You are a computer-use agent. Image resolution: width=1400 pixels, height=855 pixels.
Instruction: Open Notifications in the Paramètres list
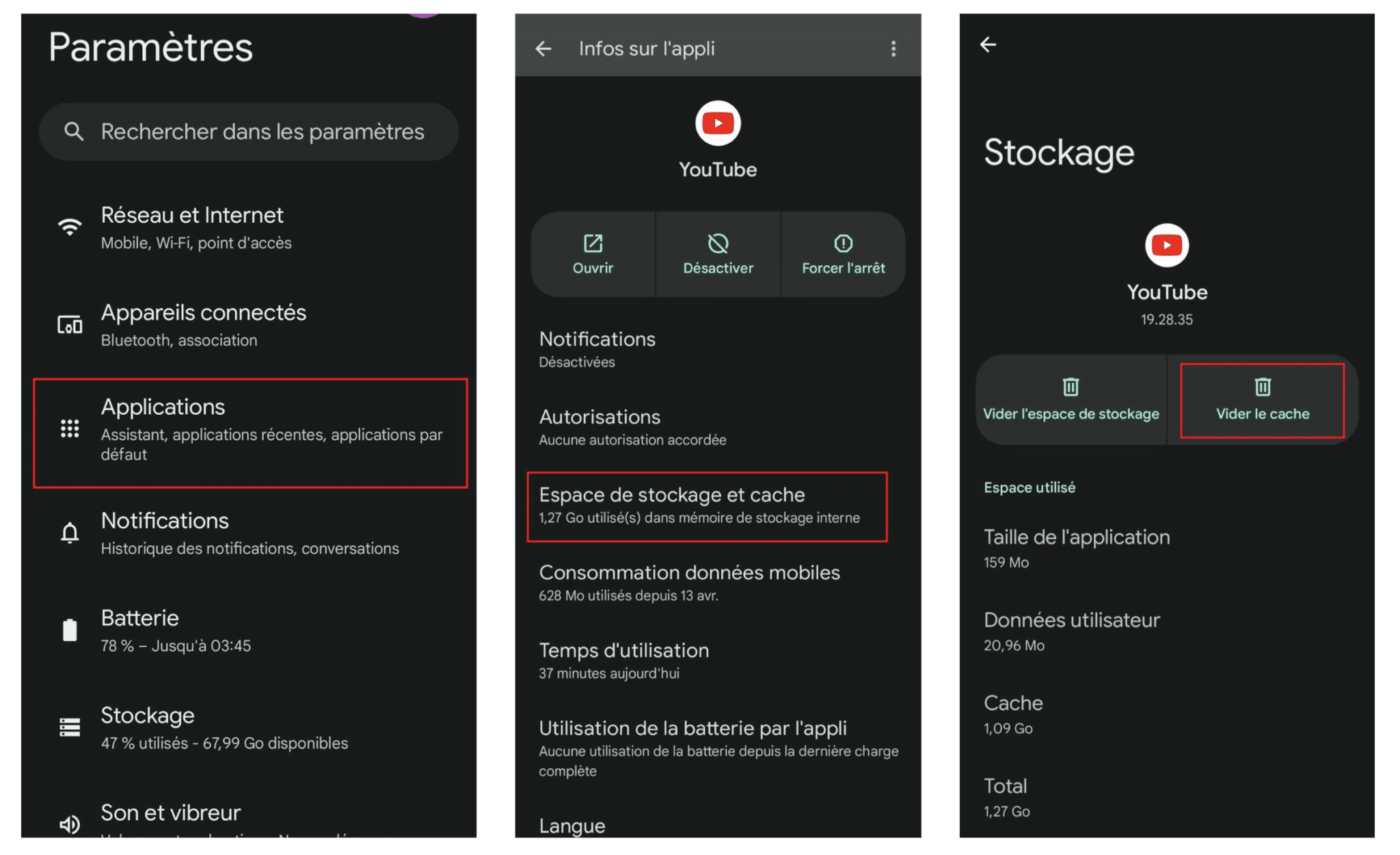pos(249,534)
